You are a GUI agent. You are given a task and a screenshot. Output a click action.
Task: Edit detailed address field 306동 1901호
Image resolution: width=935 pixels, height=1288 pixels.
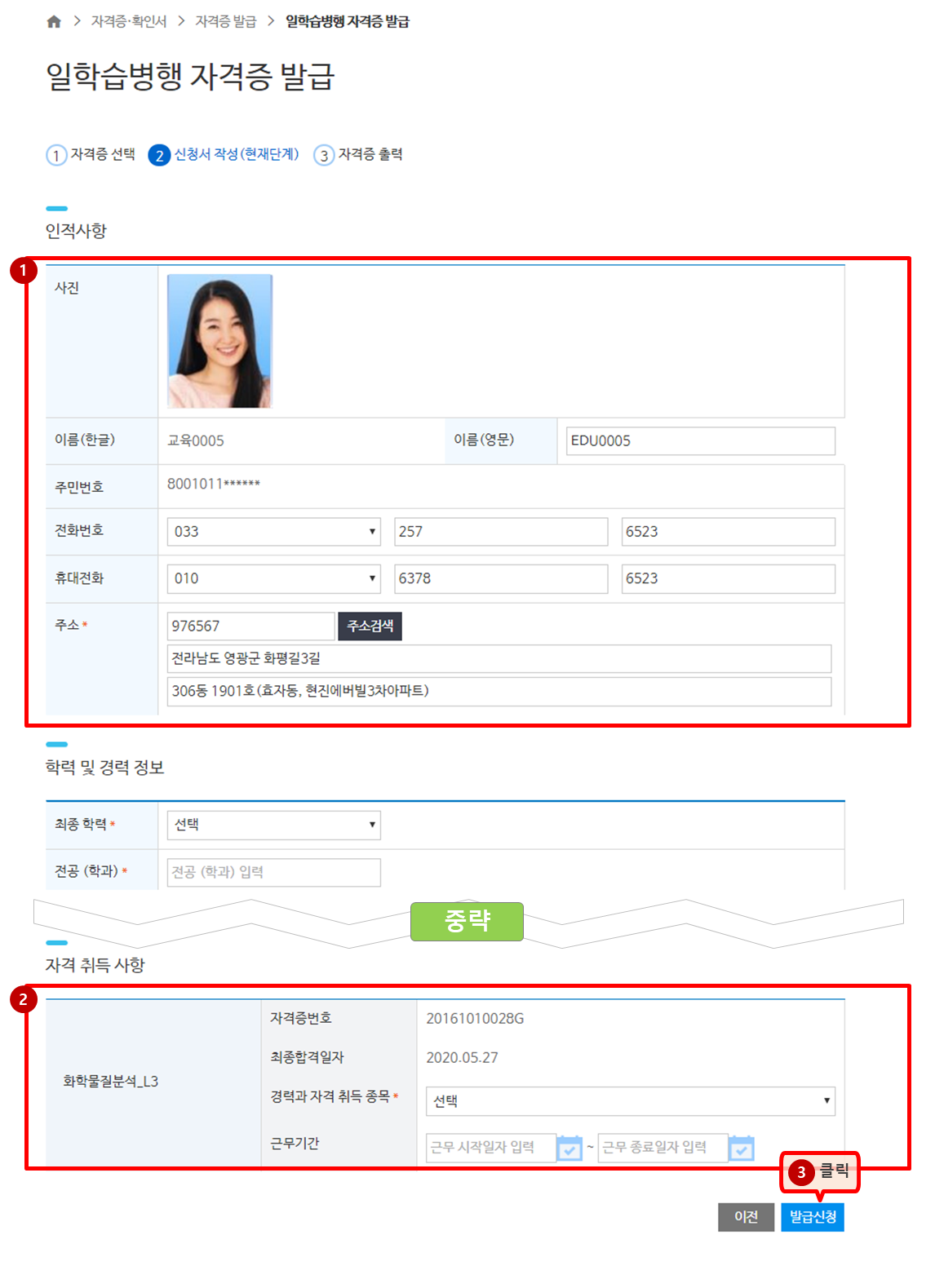tap(499, 691)
